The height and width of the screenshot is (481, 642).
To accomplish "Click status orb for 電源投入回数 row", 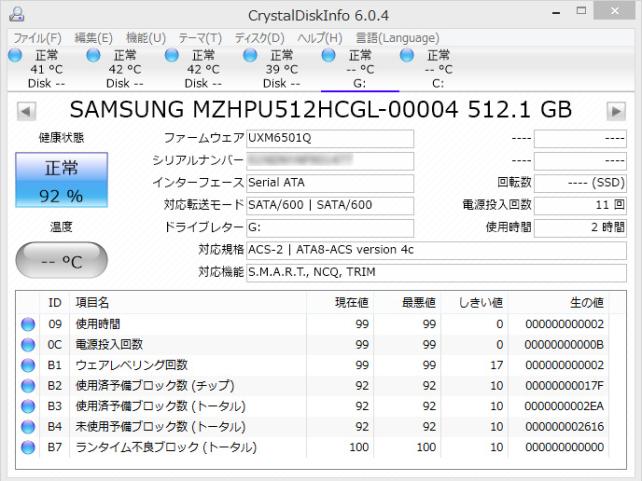I will click(28, 344).
